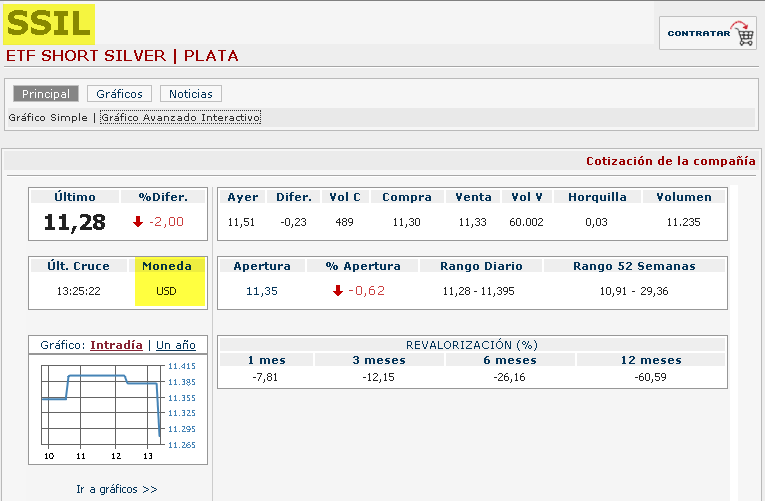Click the Rango 52 Semanas 10,91 - 29,36
The image size is (765, 501).
click(x=634, y=291)
